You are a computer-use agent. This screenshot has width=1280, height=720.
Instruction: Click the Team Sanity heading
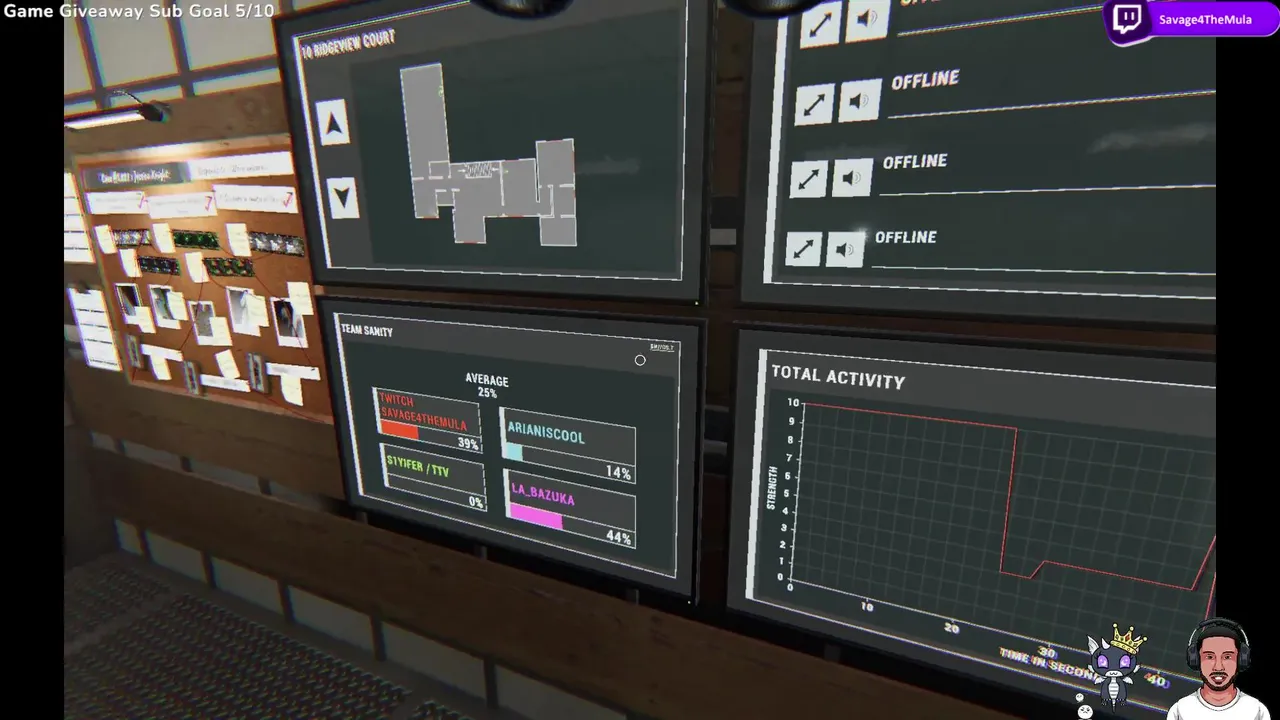367,330
